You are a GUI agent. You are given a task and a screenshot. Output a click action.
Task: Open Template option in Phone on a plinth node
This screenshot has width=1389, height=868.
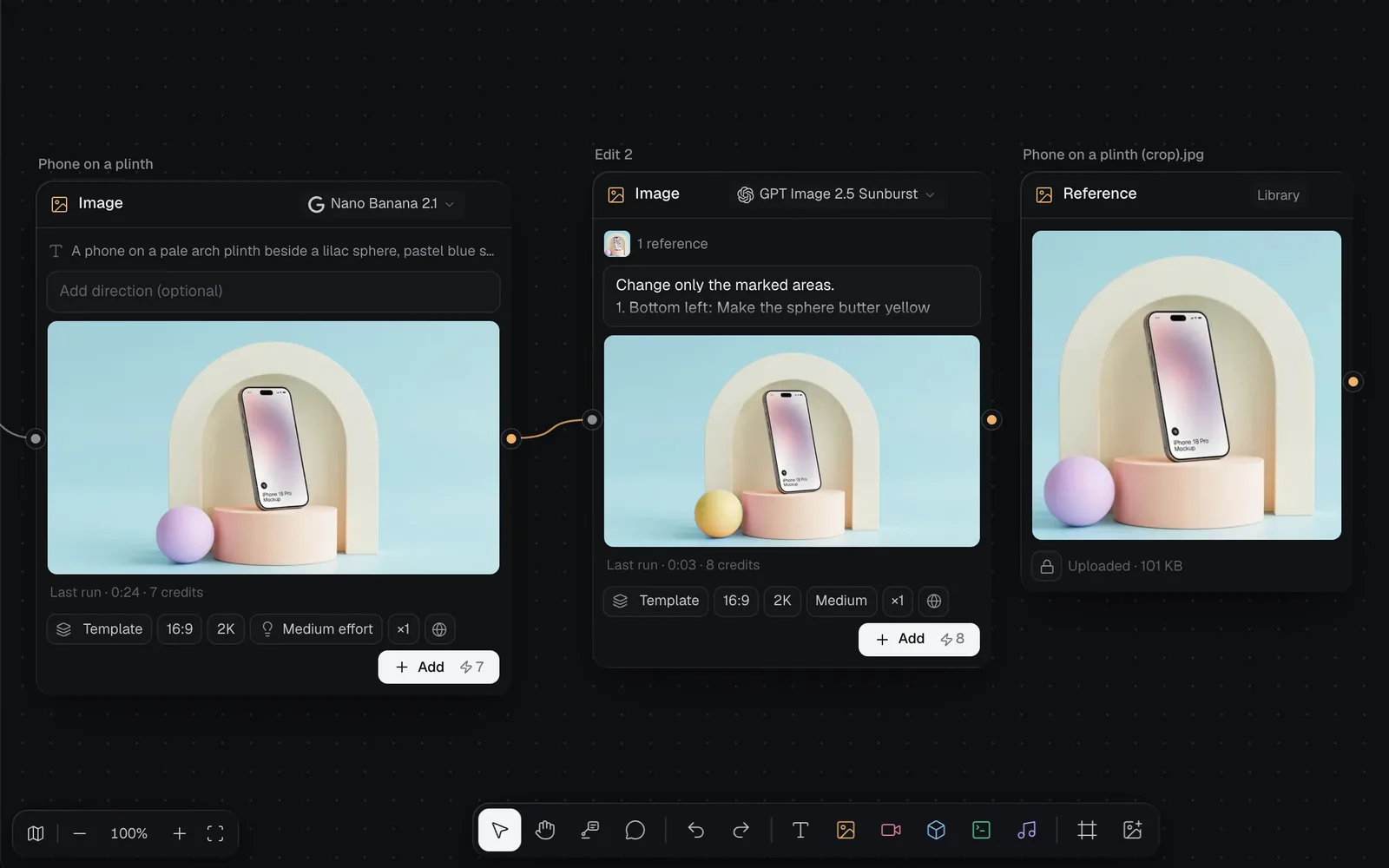tap(100, 629)
